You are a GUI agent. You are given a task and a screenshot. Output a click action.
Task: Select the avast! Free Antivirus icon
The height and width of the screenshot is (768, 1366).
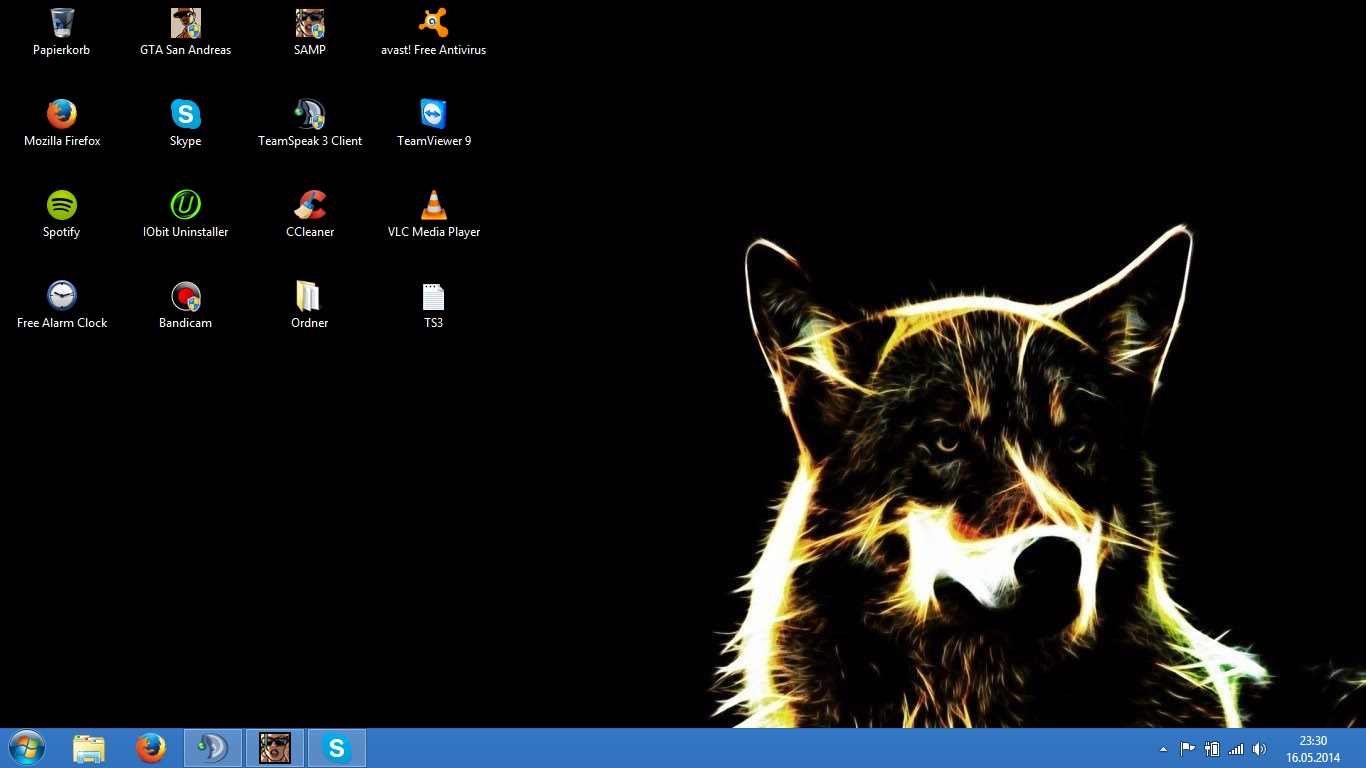pos(433,23)
